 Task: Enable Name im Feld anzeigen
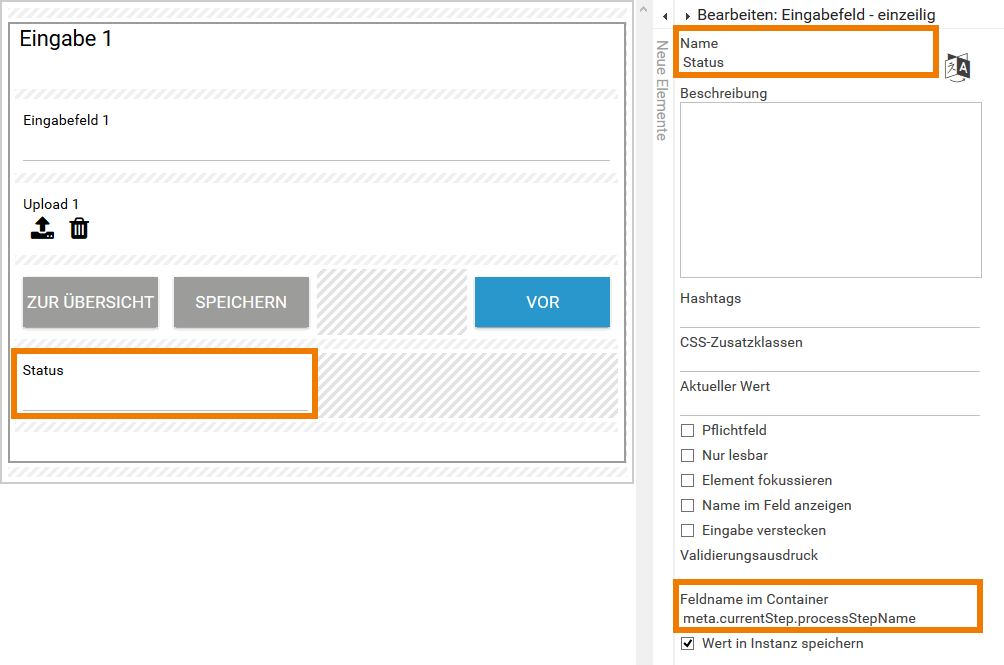click(687, 506)
